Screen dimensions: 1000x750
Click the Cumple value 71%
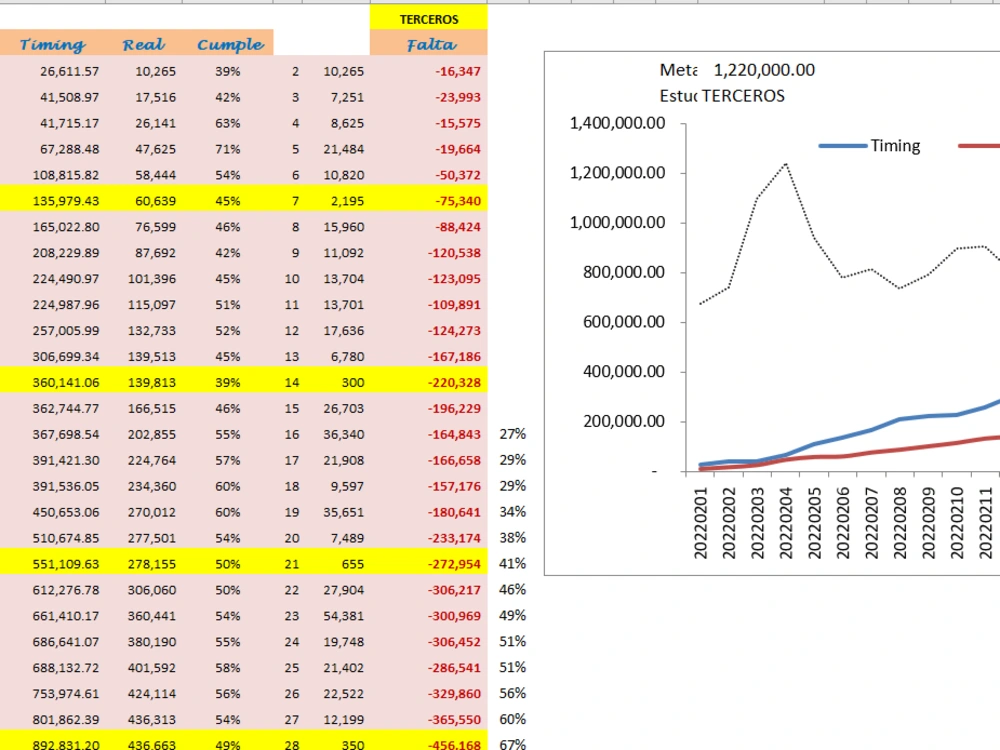(228, 149)
